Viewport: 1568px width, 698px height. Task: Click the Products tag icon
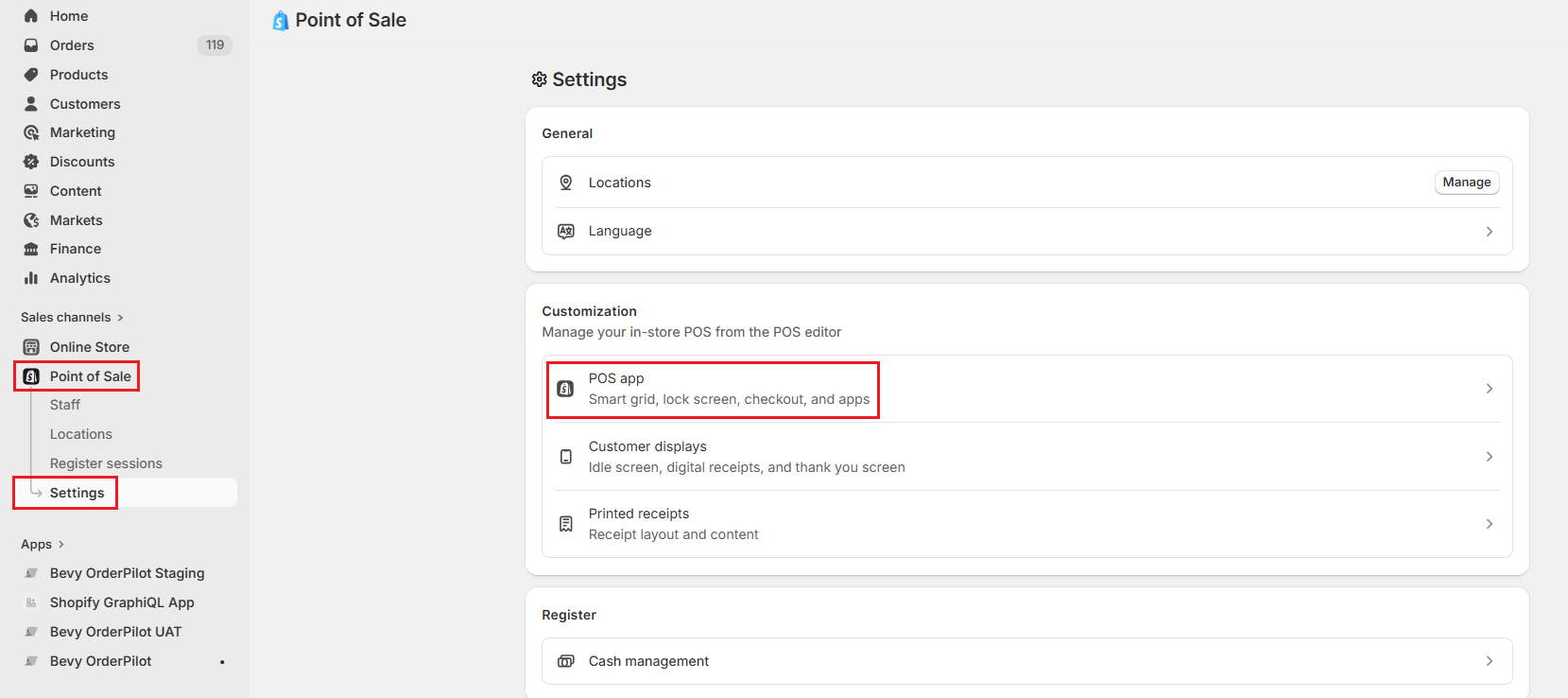(31, 75)
